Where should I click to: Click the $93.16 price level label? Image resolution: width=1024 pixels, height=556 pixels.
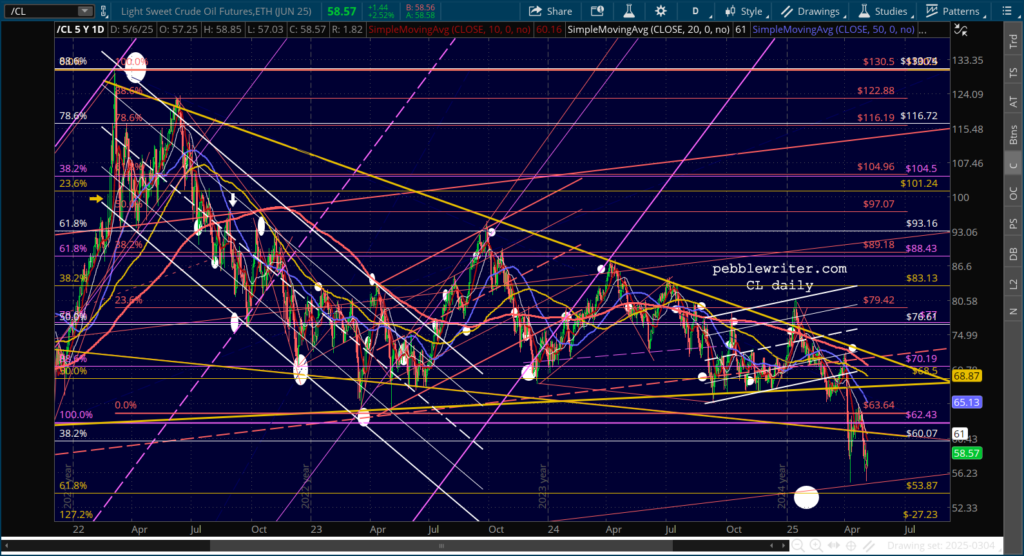tap(921, 223)
